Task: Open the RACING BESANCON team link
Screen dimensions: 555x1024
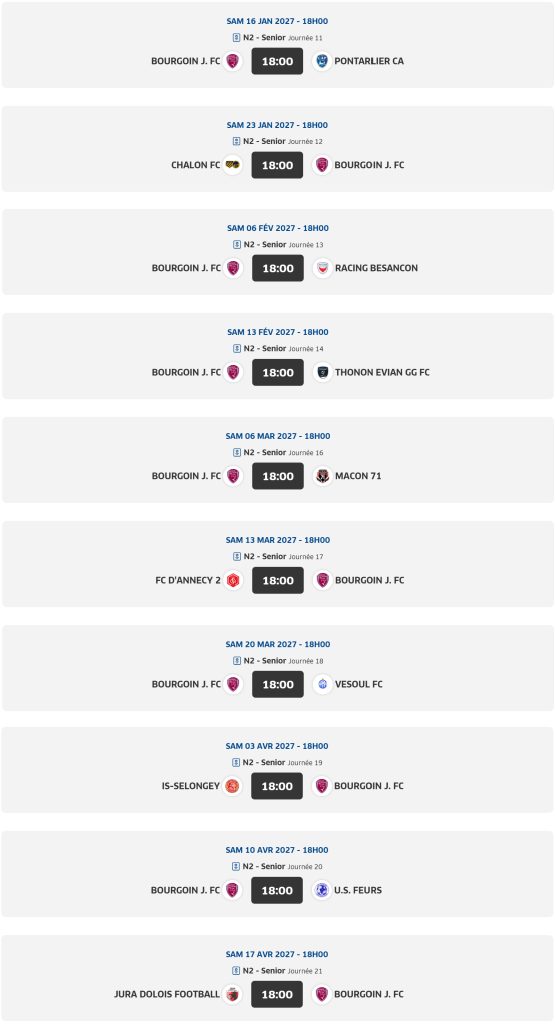Action: tap(376, 268)
